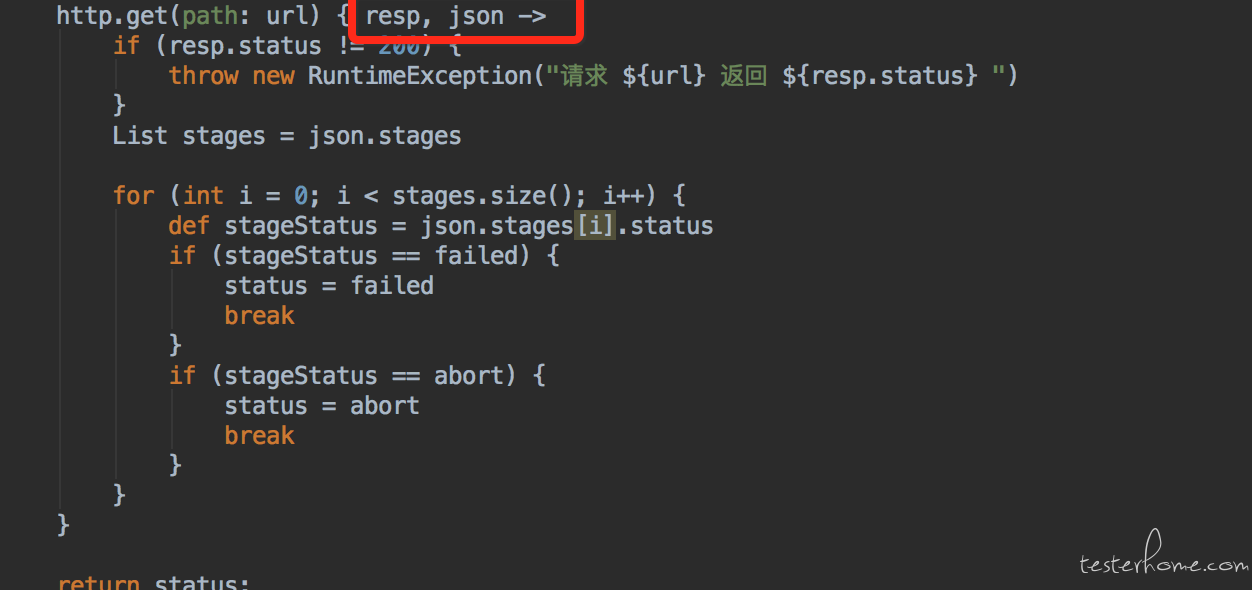Click the 'for' loop keyword
Image resolution: width=1252 pixels, height=590 pixels.
coord(133,195)
